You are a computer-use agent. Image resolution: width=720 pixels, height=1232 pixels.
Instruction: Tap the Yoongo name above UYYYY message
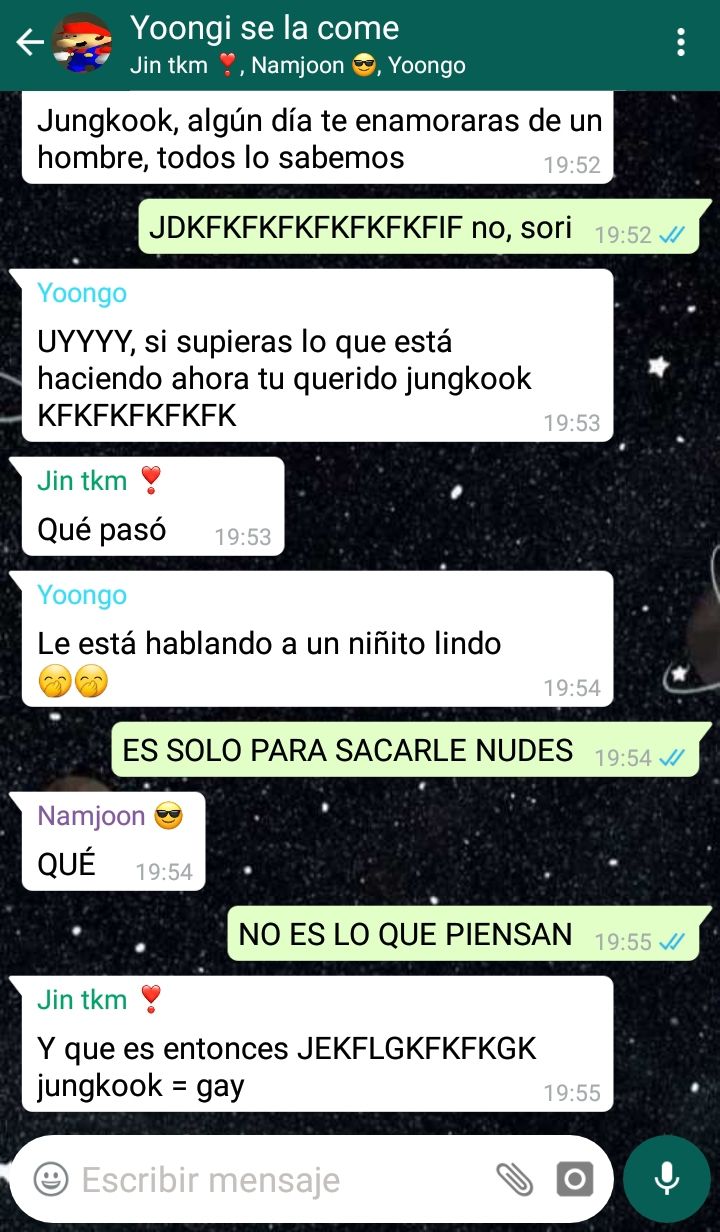[82, 293]
